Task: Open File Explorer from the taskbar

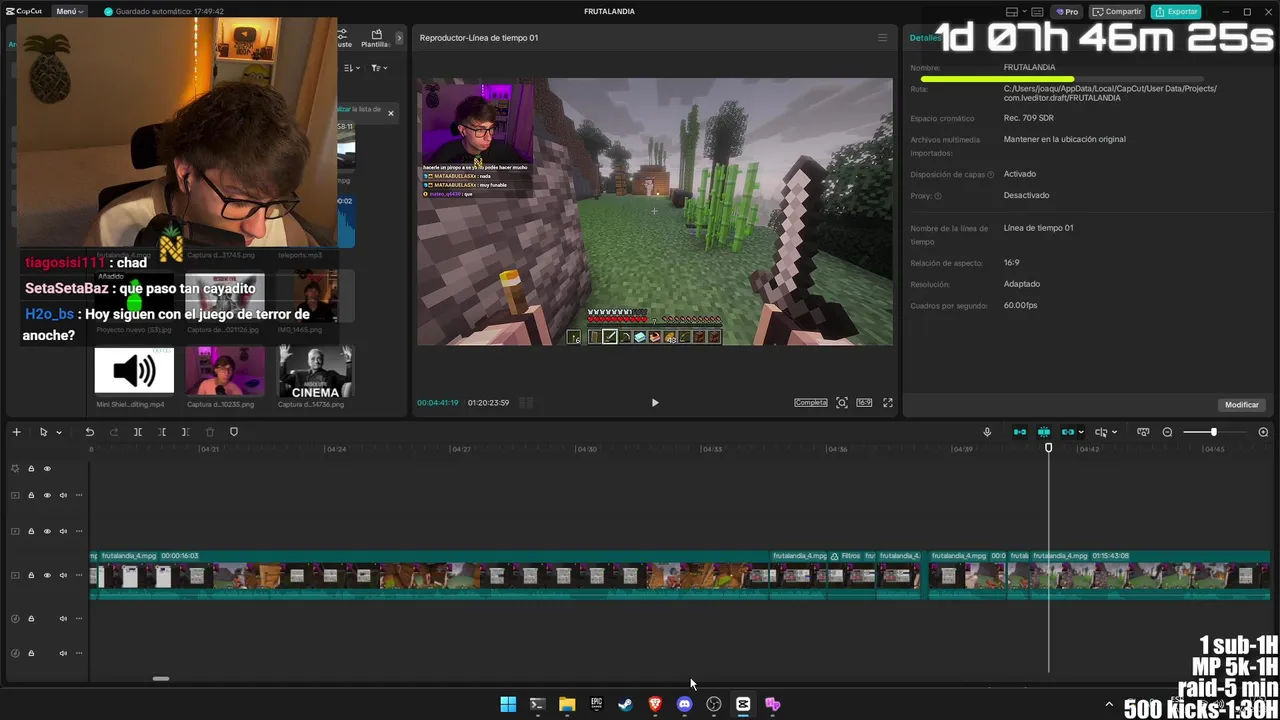Action: (567, 704)
